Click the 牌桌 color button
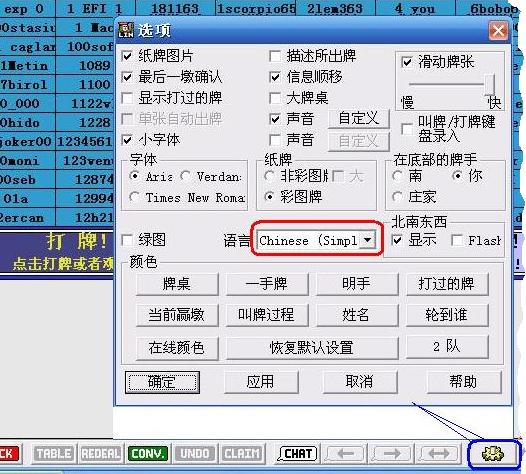526x474 pixels. click(177, 284)
